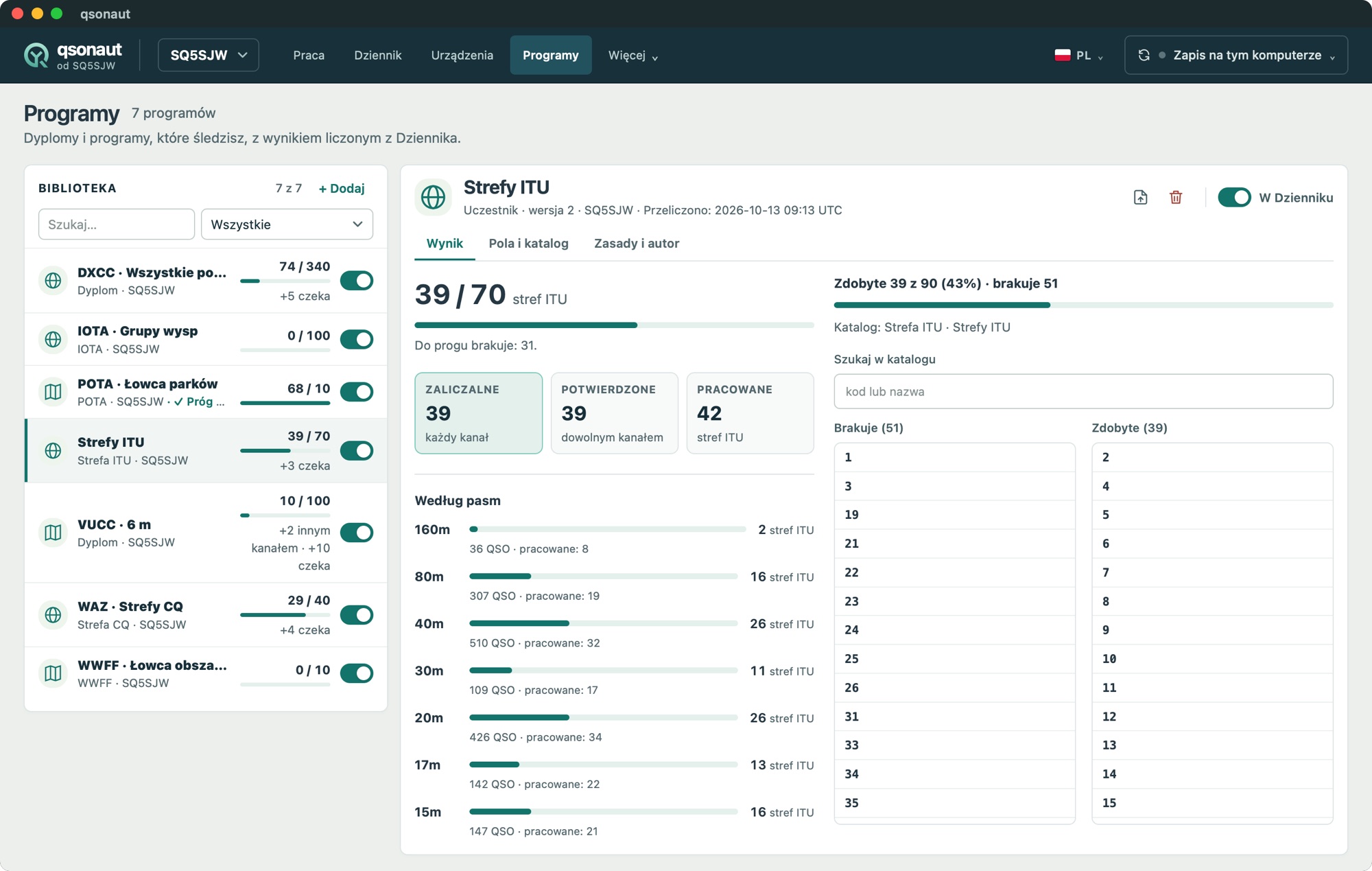Toggle the IOTA Grupy wysp switch
The width and height of the screenshot is (1372, 871).
[x=357, y=339]
